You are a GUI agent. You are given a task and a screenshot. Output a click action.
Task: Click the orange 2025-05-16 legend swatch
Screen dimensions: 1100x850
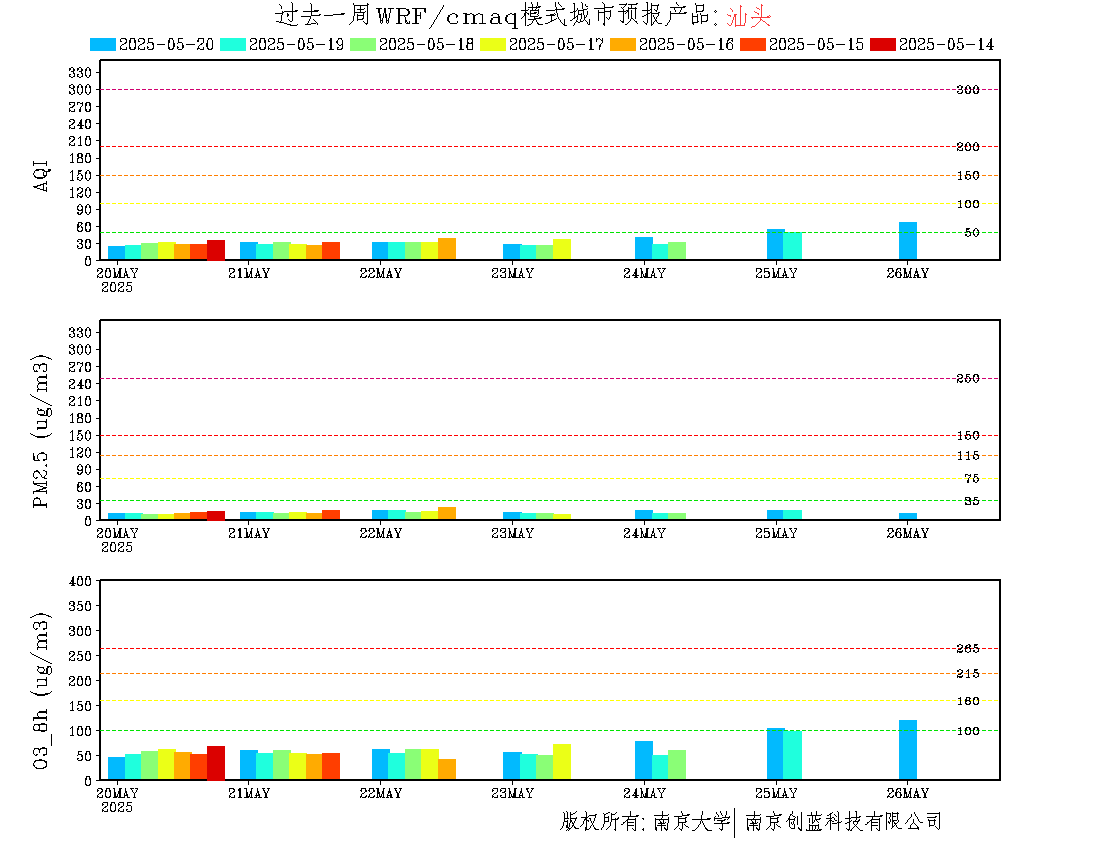pos(623,44)
